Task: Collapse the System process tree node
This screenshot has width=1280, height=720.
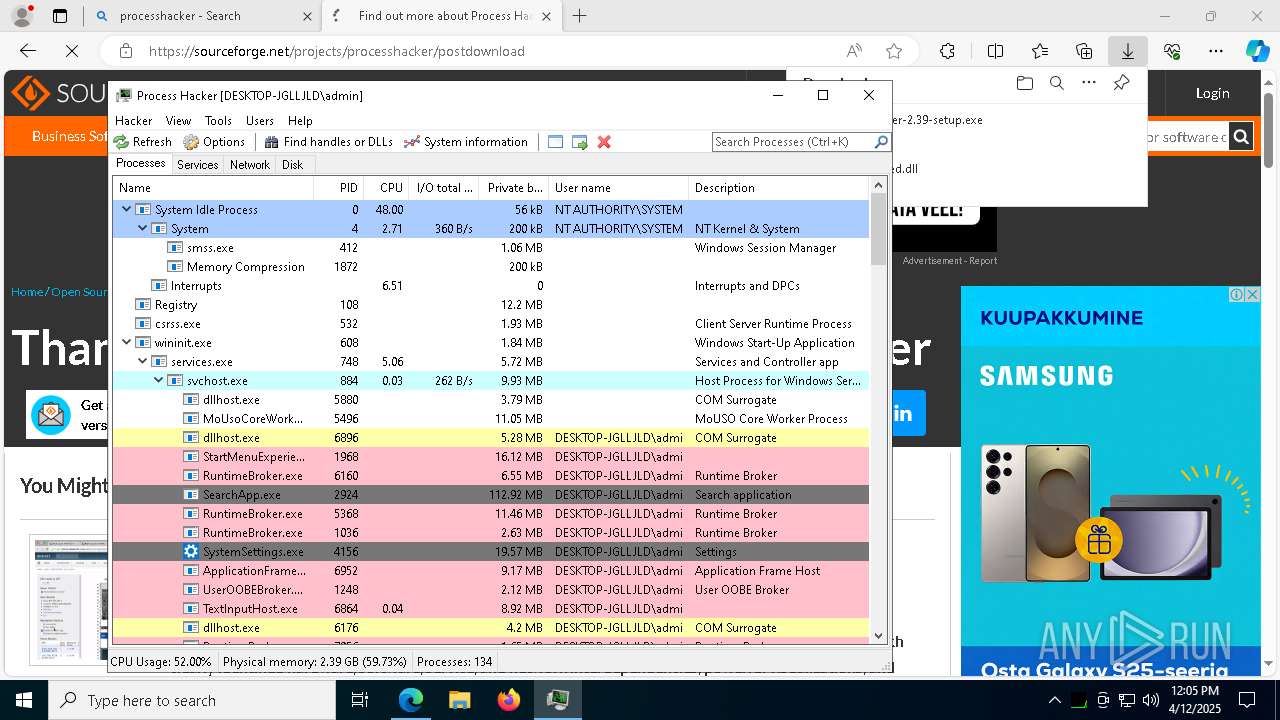Action: 143,228
